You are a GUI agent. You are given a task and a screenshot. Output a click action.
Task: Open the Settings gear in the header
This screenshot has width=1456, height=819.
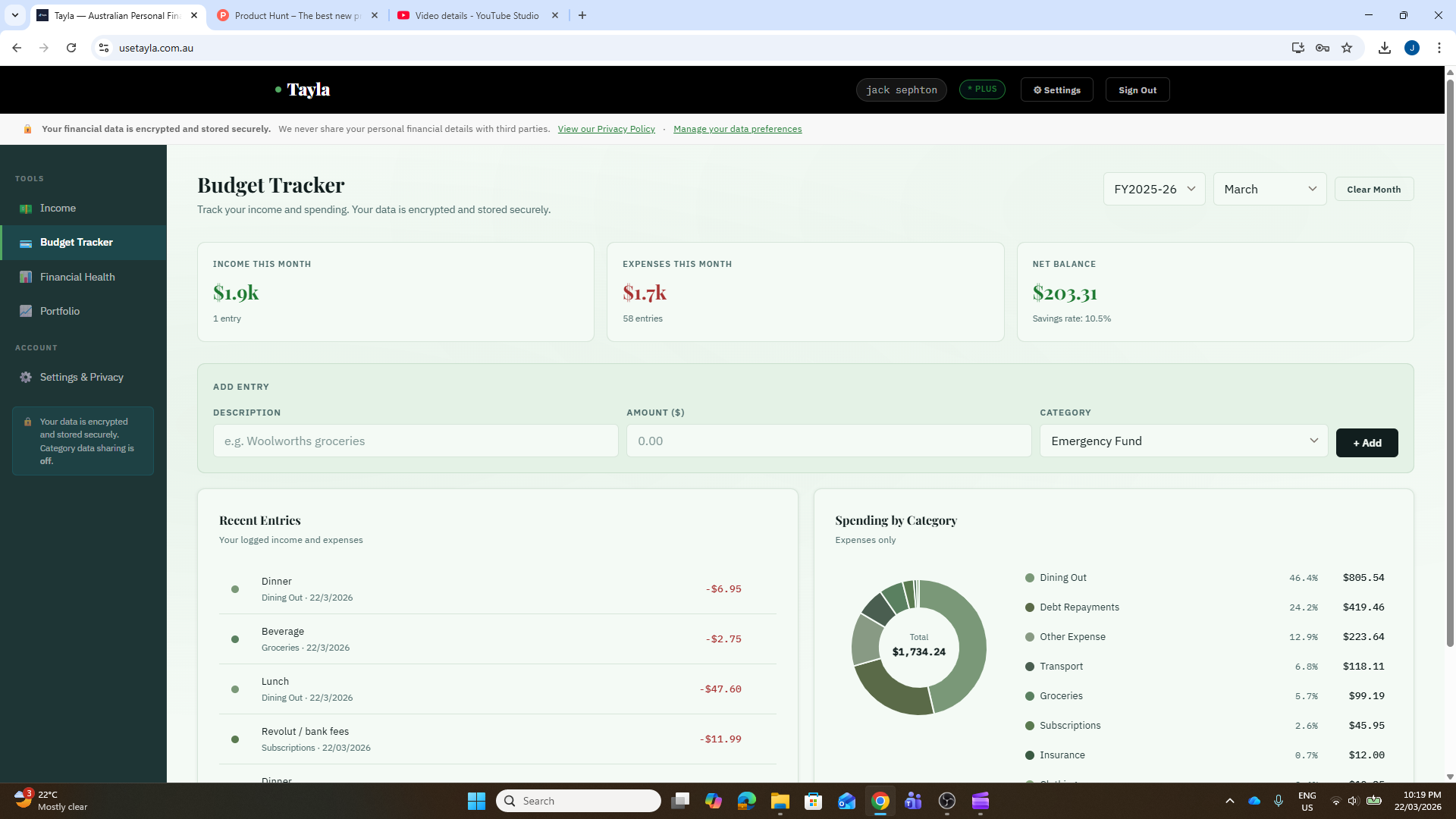click(1056, 89)
